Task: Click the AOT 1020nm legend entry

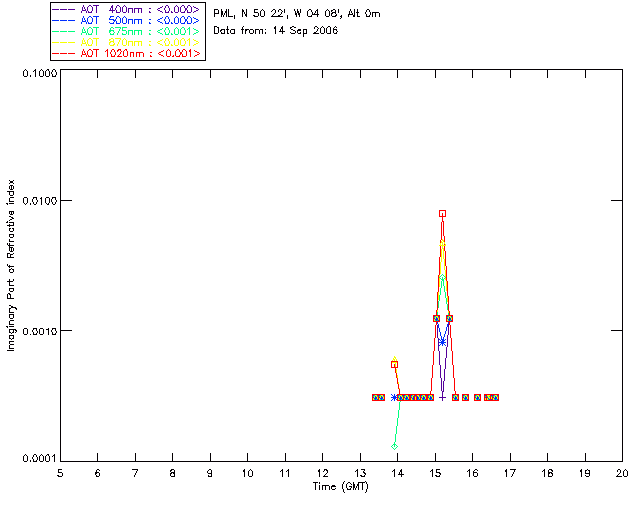Action: tap(126, 53)
